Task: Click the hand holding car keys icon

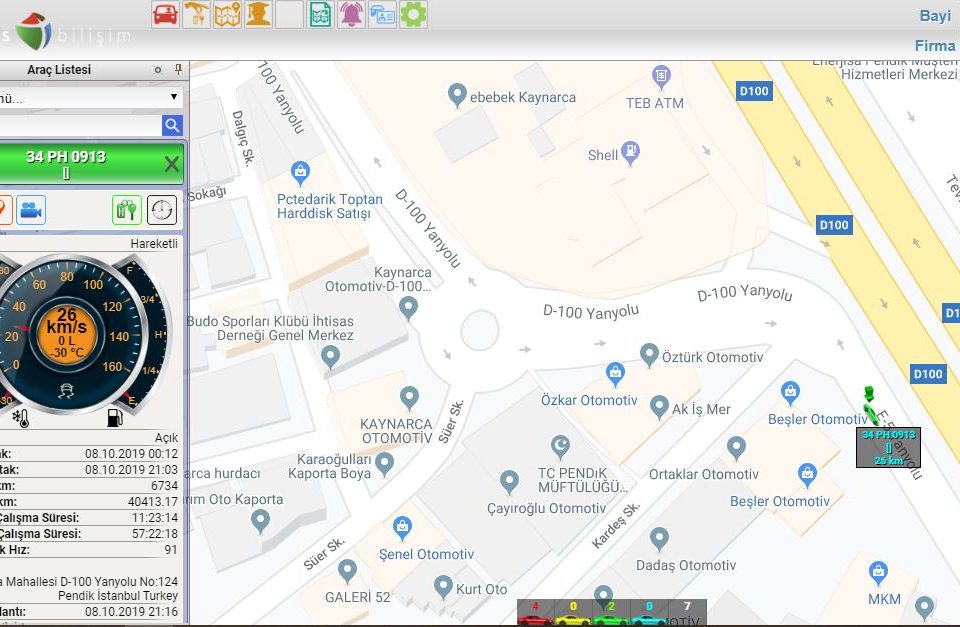Action: click(x=197, y=13)
